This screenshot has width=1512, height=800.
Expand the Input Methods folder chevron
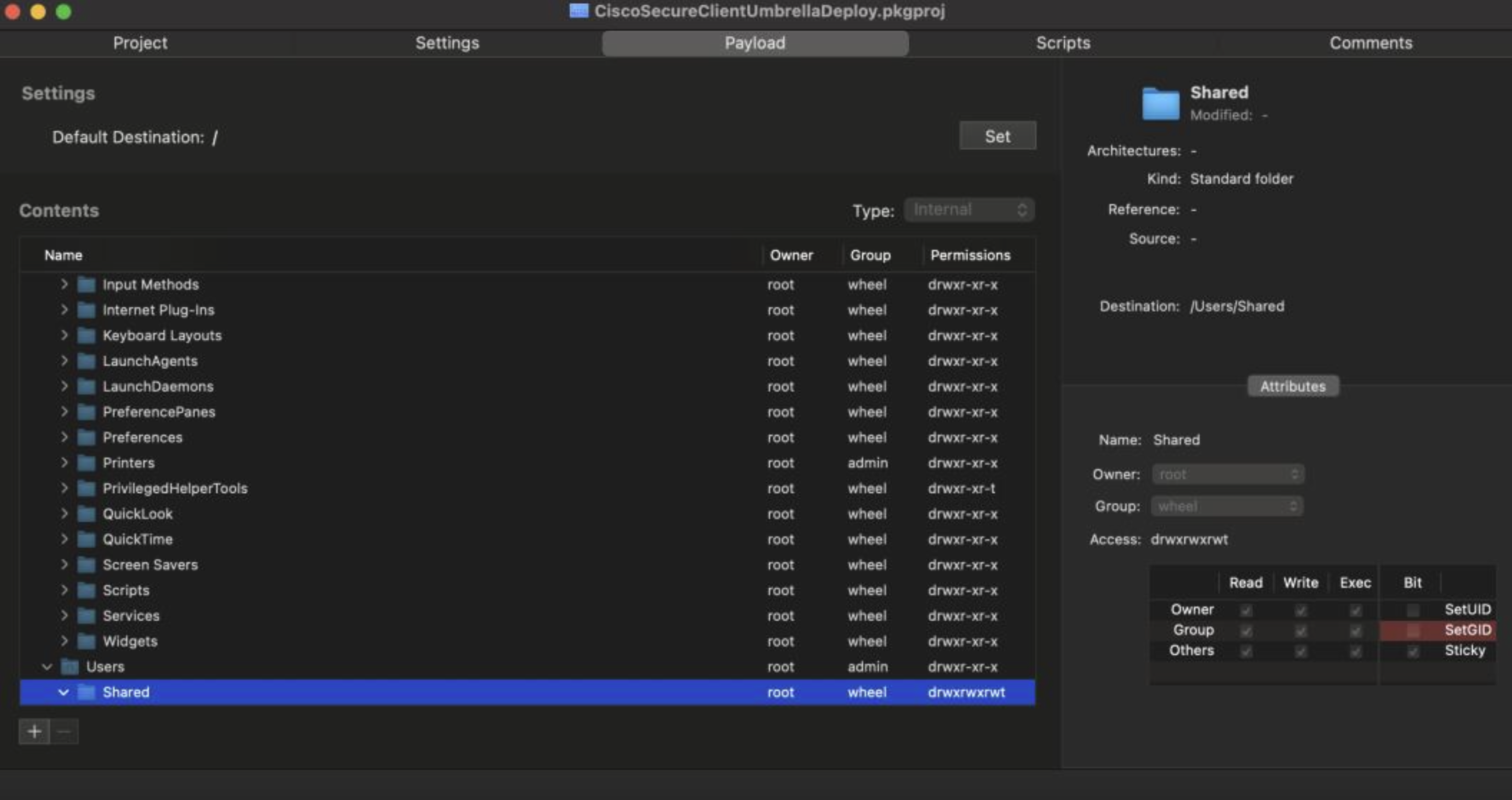coord(64,284)
